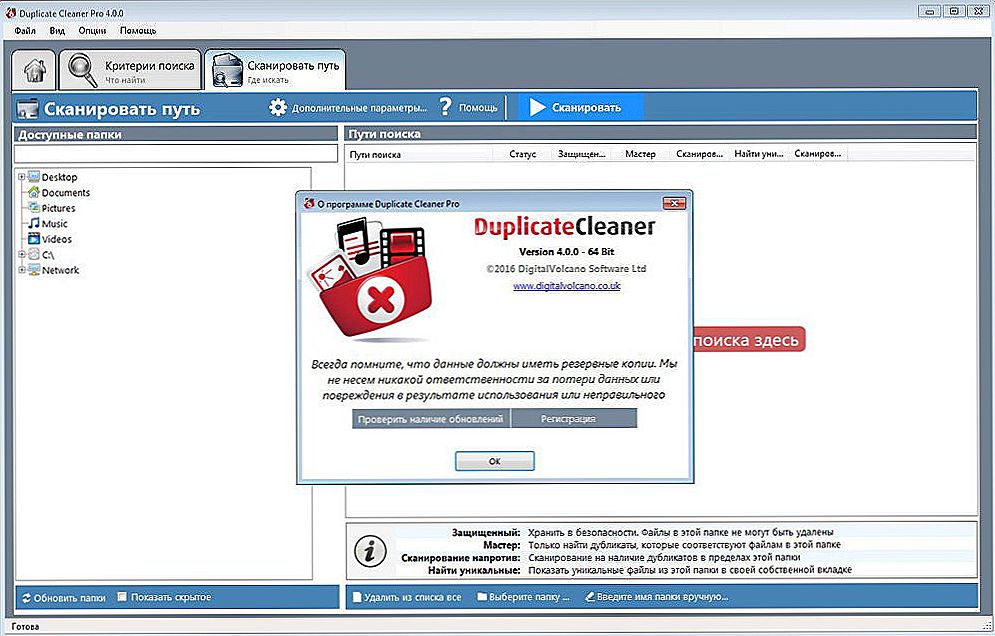
Task: Expand the Desktop tree node
Action: click(x=22, y=177)
